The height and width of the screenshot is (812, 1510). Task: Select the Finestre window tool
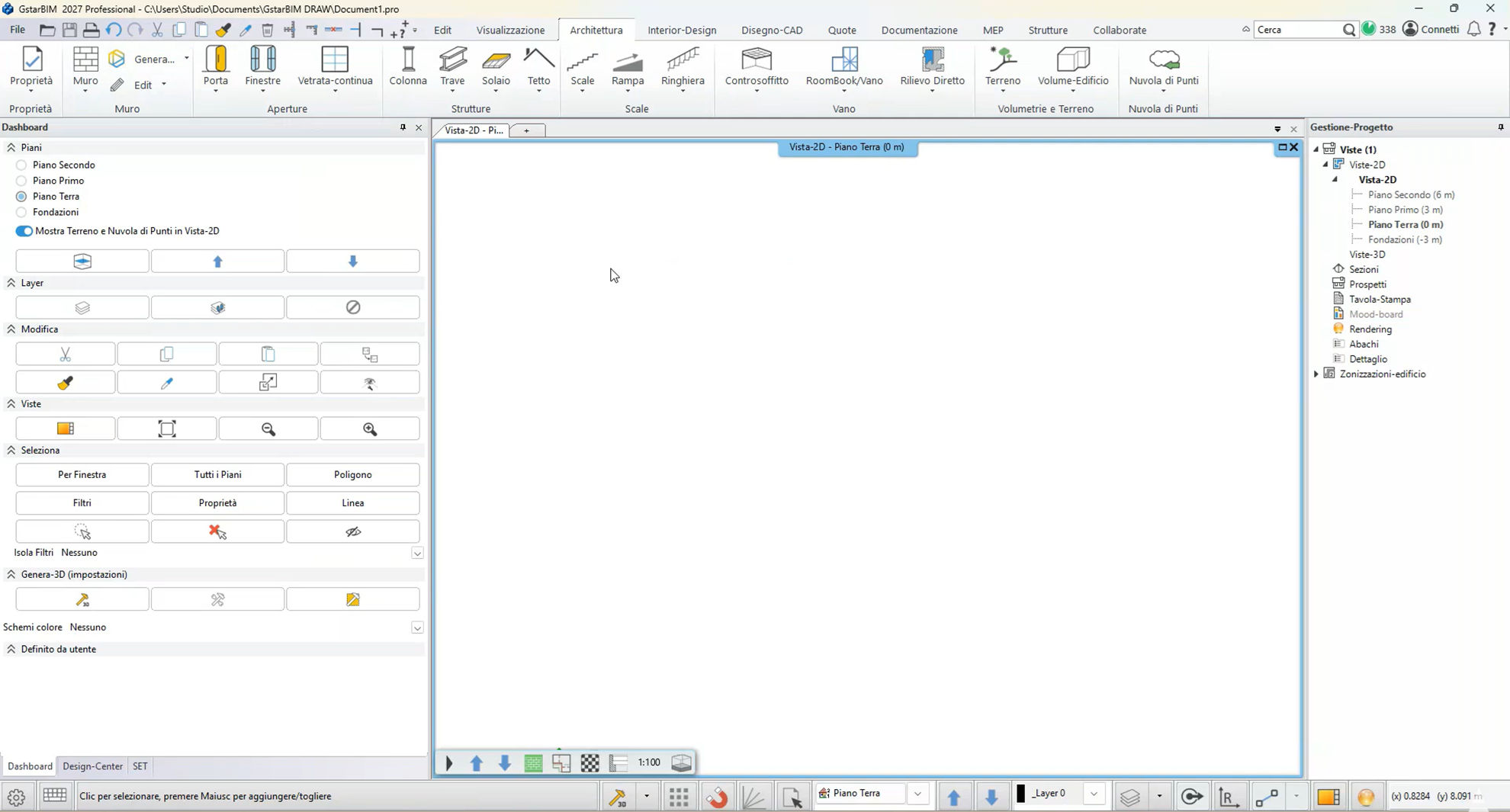(x=262, y=66)
